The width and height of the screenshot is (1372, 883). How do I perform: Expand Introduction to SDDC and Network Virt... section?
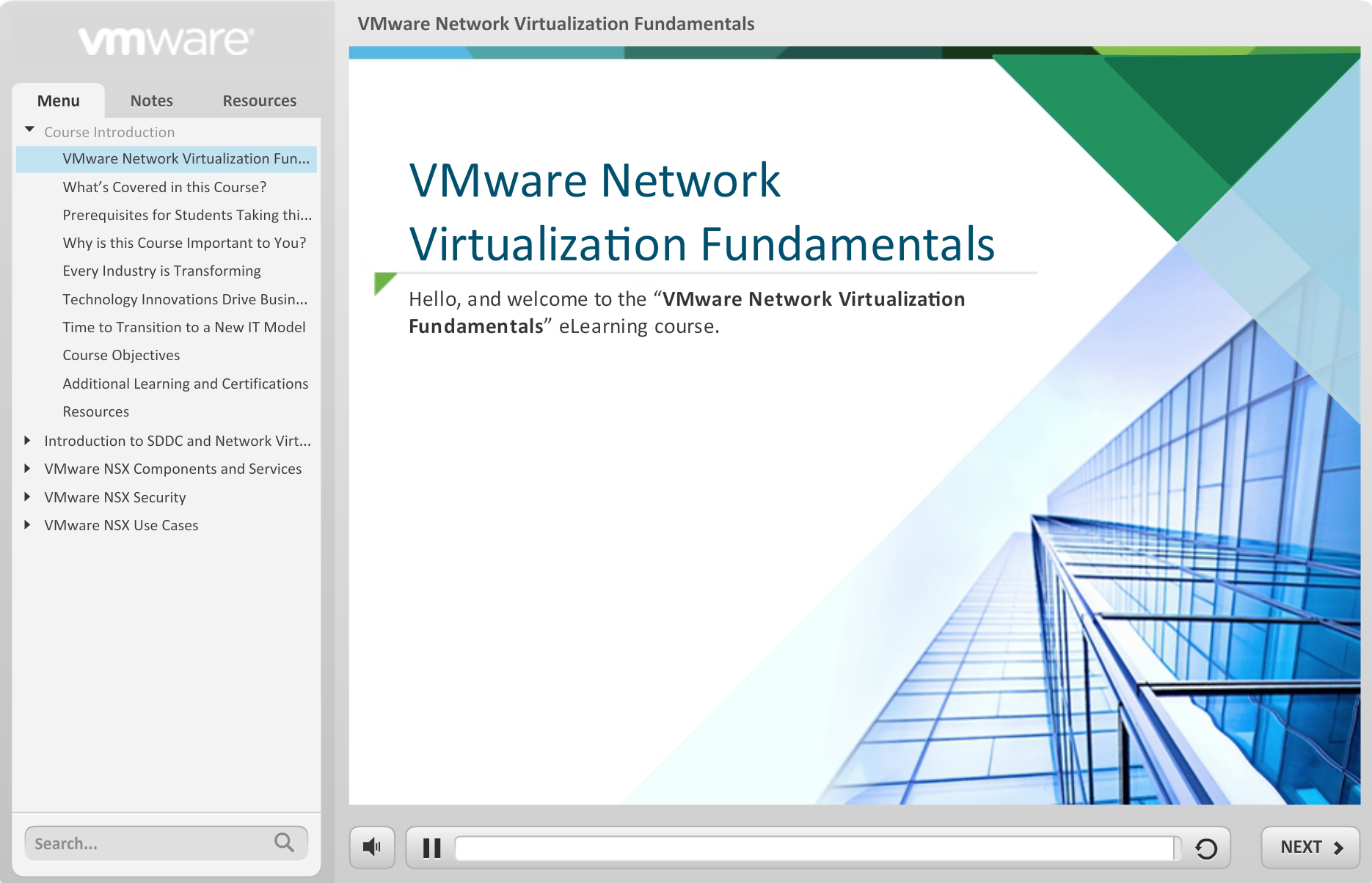[x=28, y=440]
